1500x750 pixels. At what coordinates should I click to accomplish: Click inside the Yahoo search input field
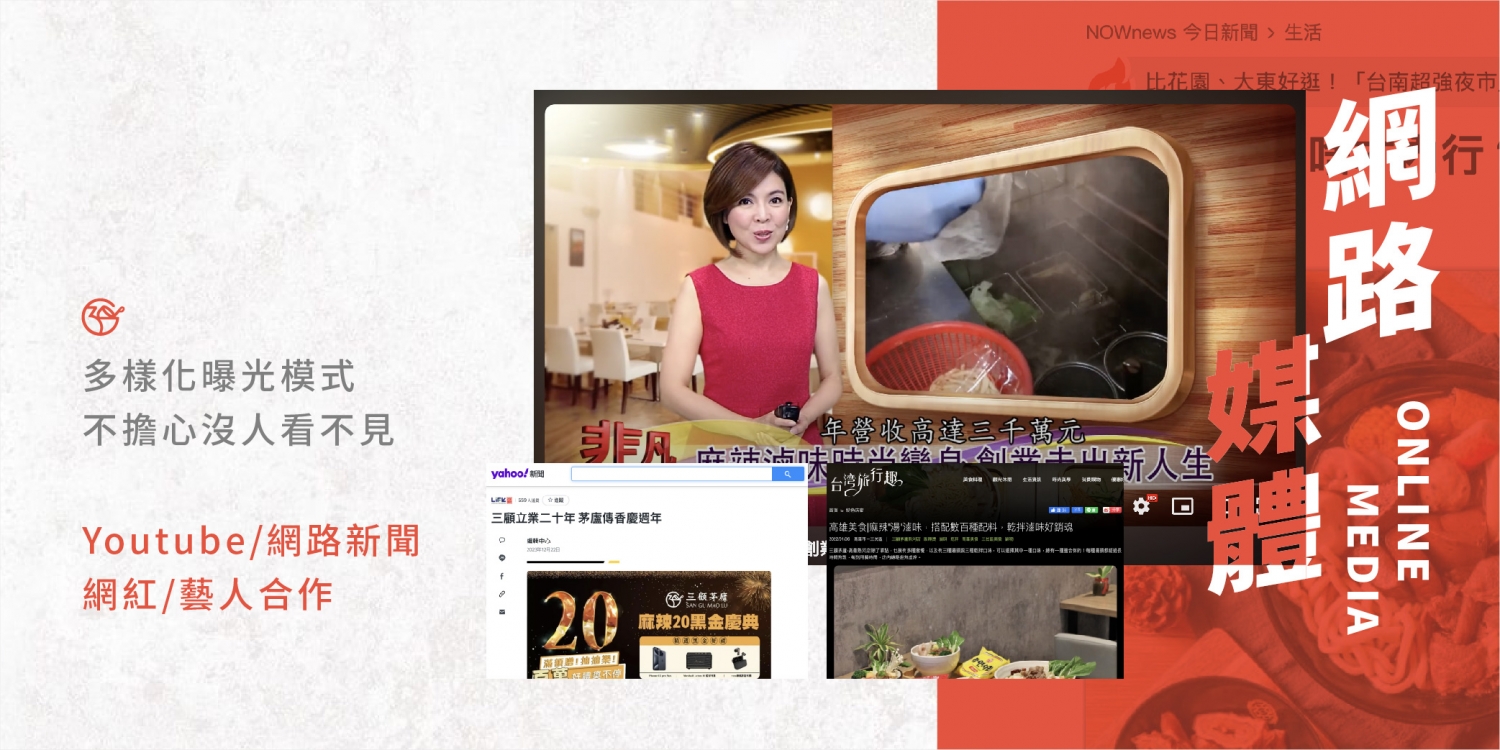[x=670, y=474]
